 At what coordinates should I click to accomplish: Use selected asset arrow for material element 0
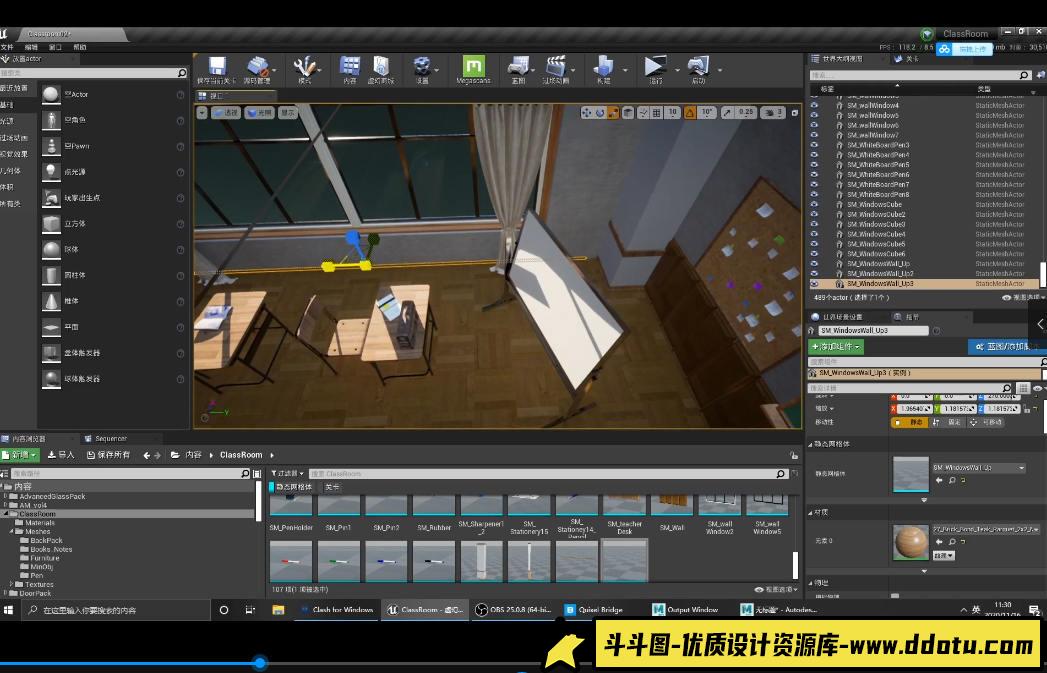(x=939, y=542)
